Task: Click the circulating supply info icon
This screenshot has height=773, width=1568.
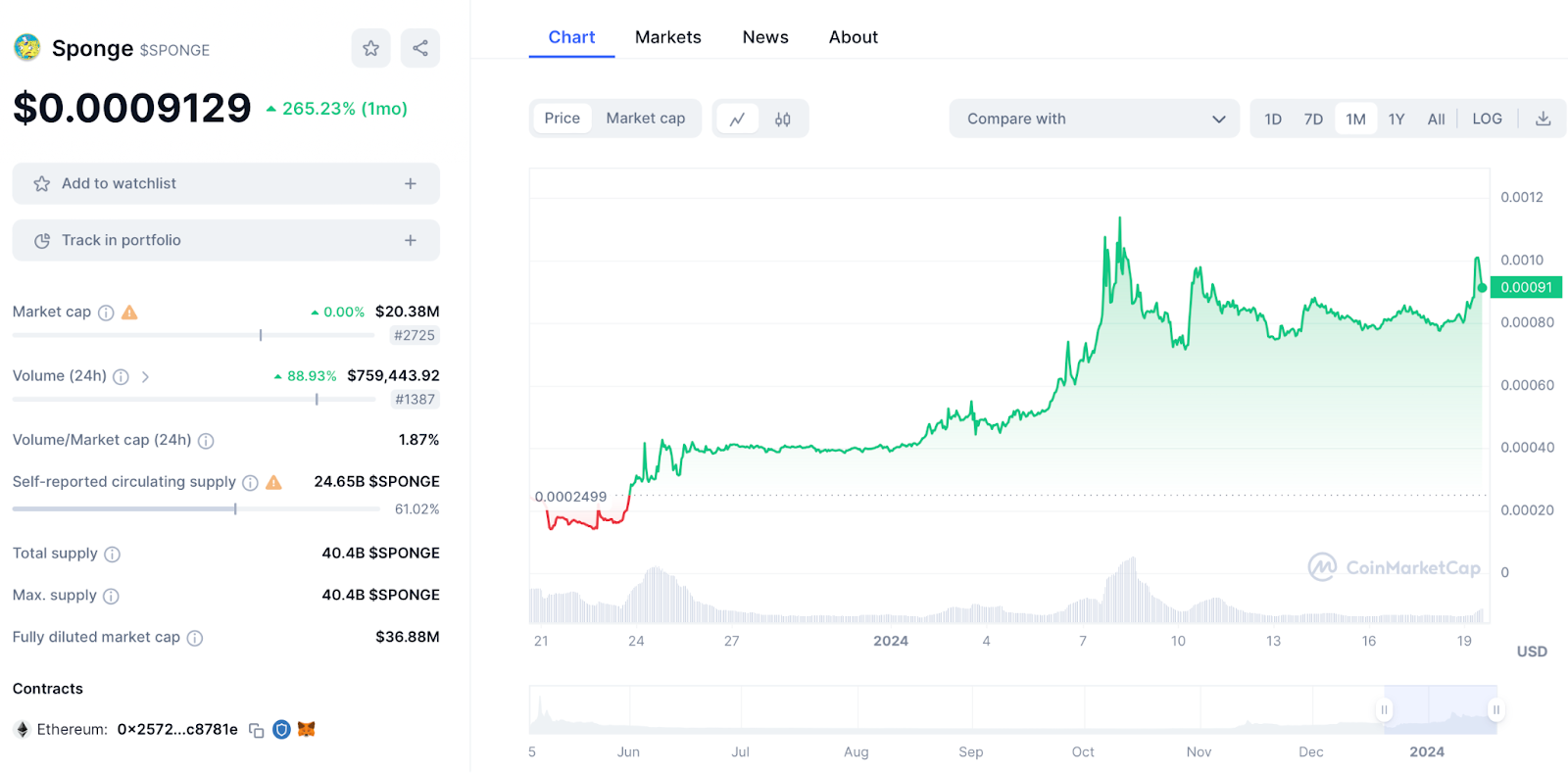Action: pos(250,483)
